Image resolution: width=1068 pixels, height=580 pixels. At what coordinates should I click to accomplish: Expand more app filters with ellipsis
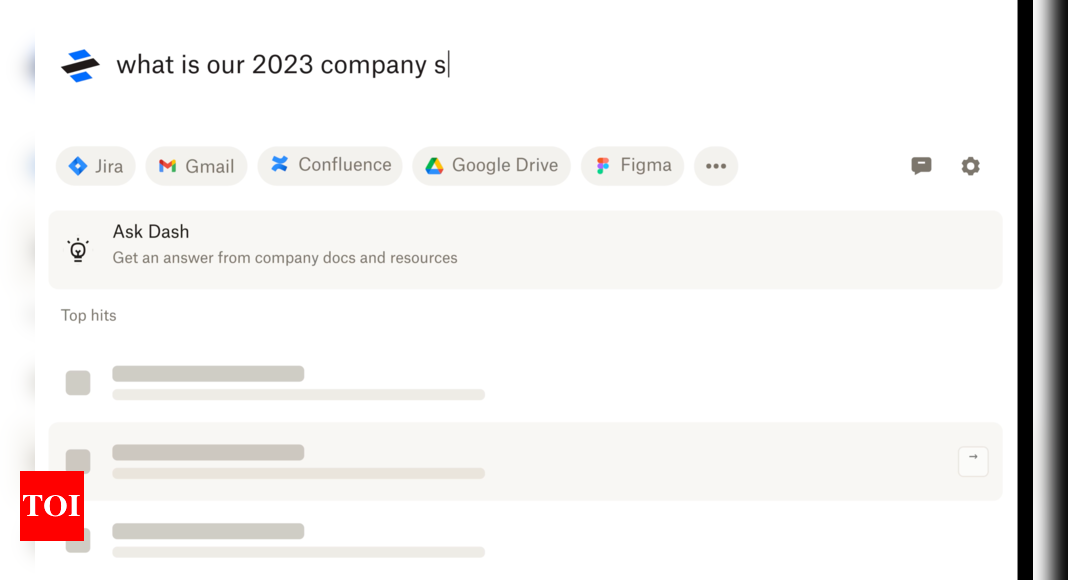[716, 166]
